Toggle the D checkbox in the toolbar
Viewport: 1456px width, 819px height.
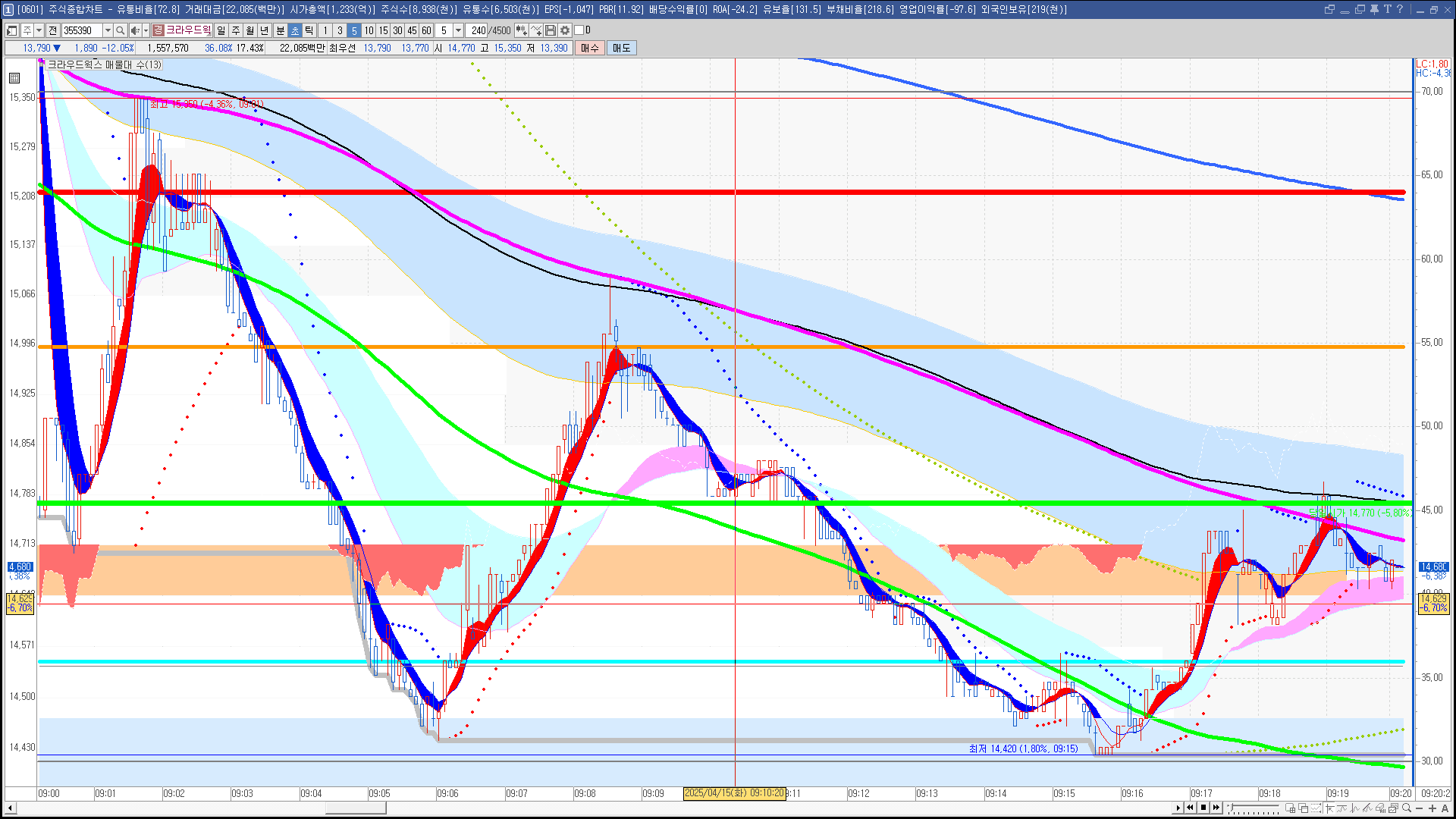(x=579, y=30)
